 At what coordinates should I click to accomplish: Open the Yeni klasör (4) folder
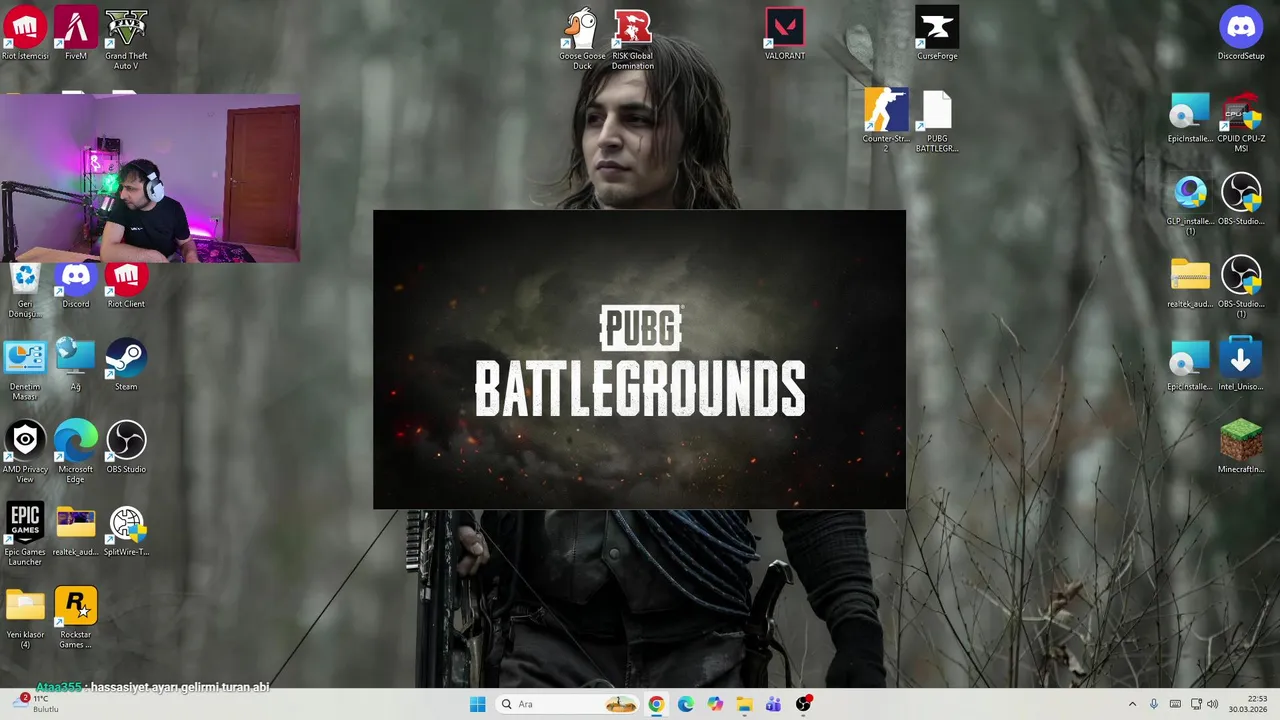coord(25,618)
